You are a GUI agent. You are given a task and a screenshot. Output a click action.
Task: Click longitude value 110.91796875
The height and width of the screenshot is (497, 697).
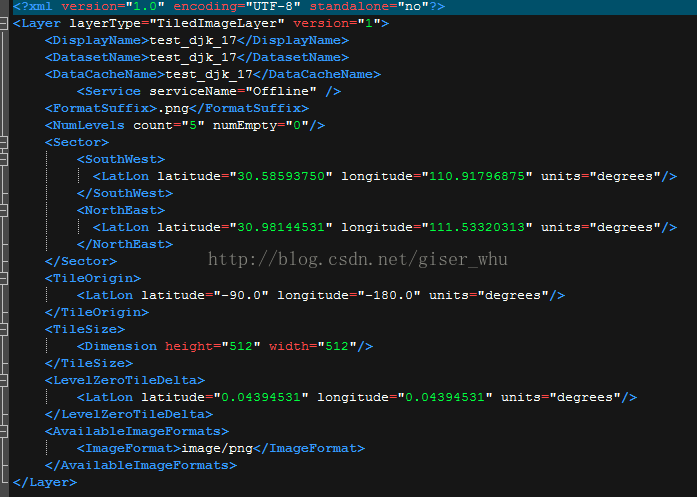tap(477, 176)
